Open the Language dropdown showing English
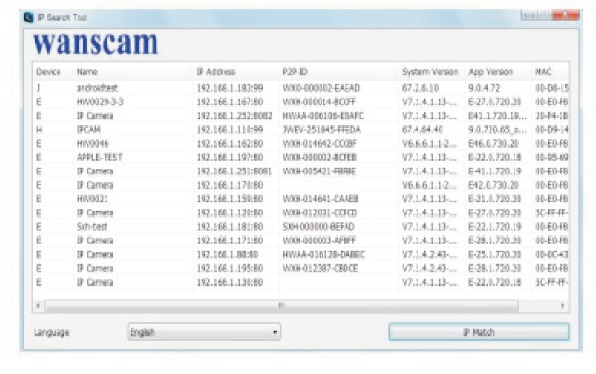The height and width of the screenshot is (374, 596). tap(204, 332)
